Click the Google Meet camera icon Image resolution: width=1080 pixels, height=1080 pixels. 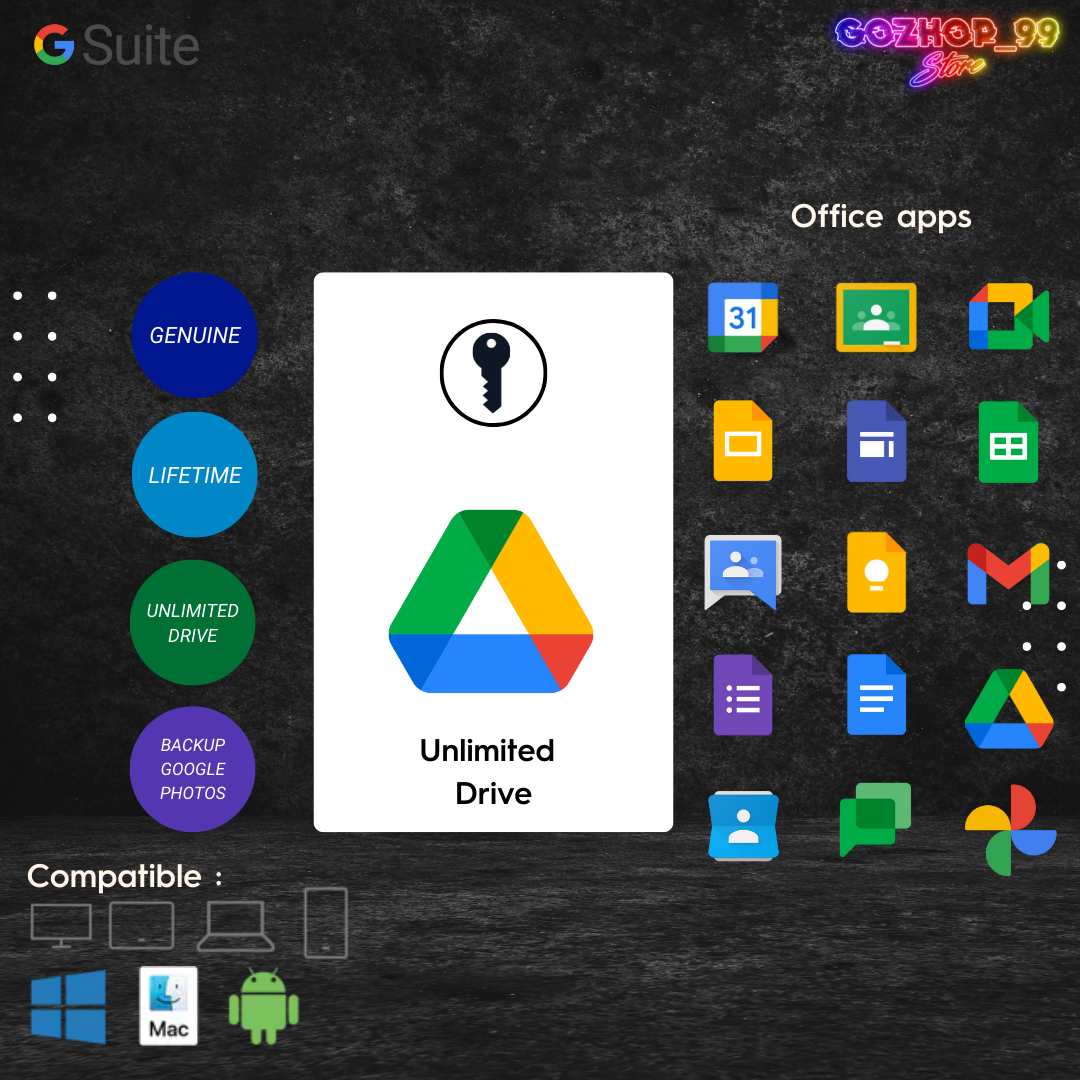pos(1008,316)
